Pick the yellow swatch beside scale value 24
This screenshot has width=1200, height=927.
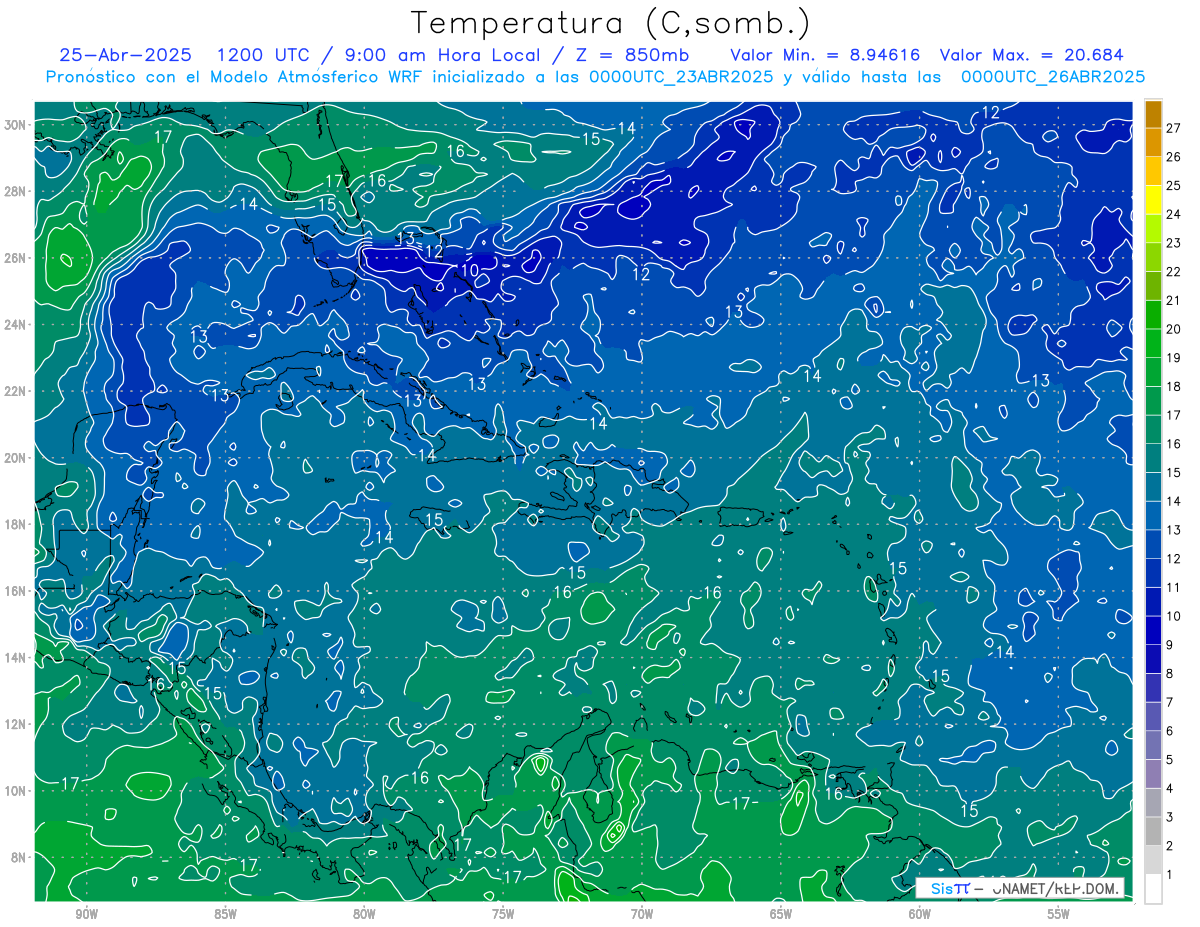pyautogui.click(x=1153, y=200)
